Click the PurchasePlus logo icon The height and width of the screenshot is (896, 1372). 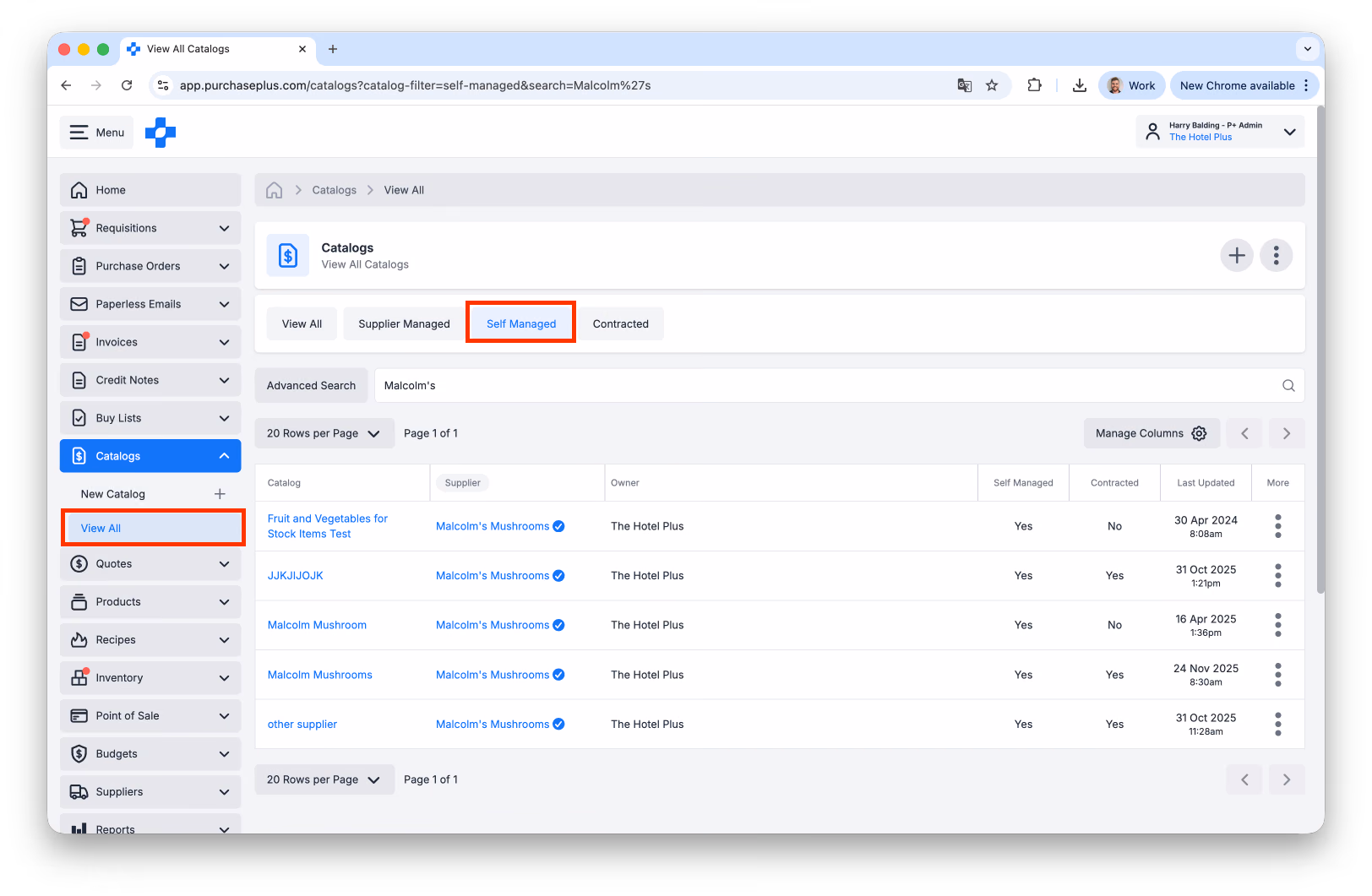(x=161, y=133)
